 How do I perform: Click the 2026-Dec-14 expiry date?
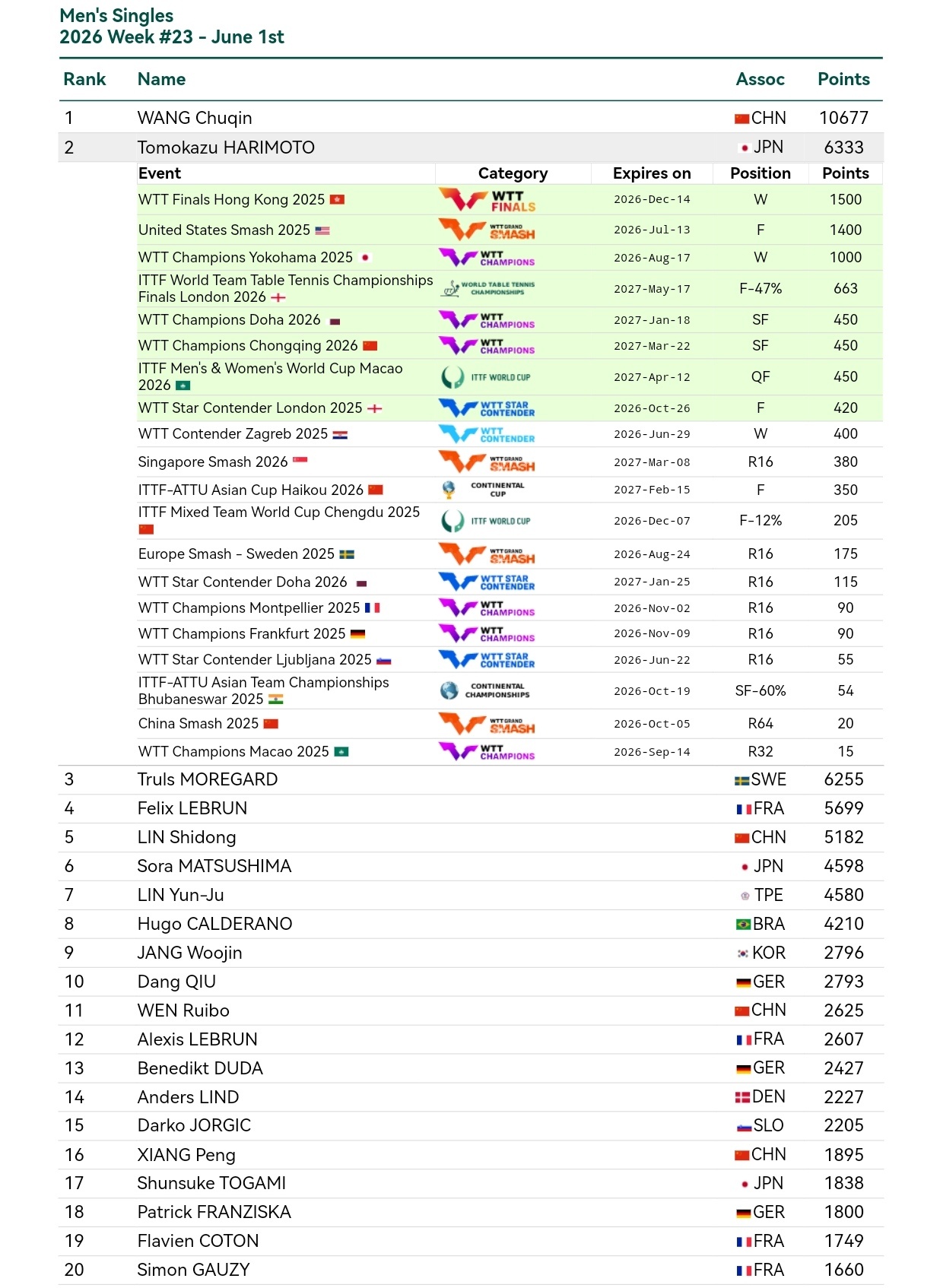tap(652, 200)
